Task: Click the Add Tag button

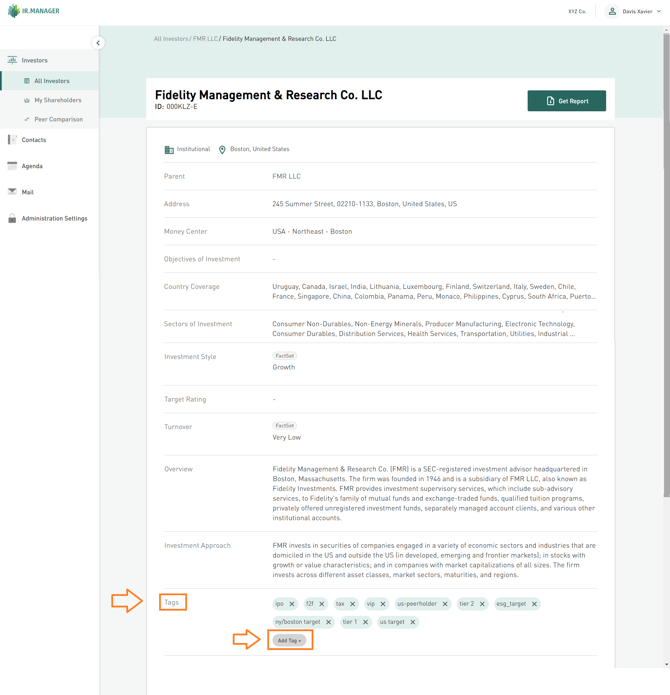Action: 289,640
